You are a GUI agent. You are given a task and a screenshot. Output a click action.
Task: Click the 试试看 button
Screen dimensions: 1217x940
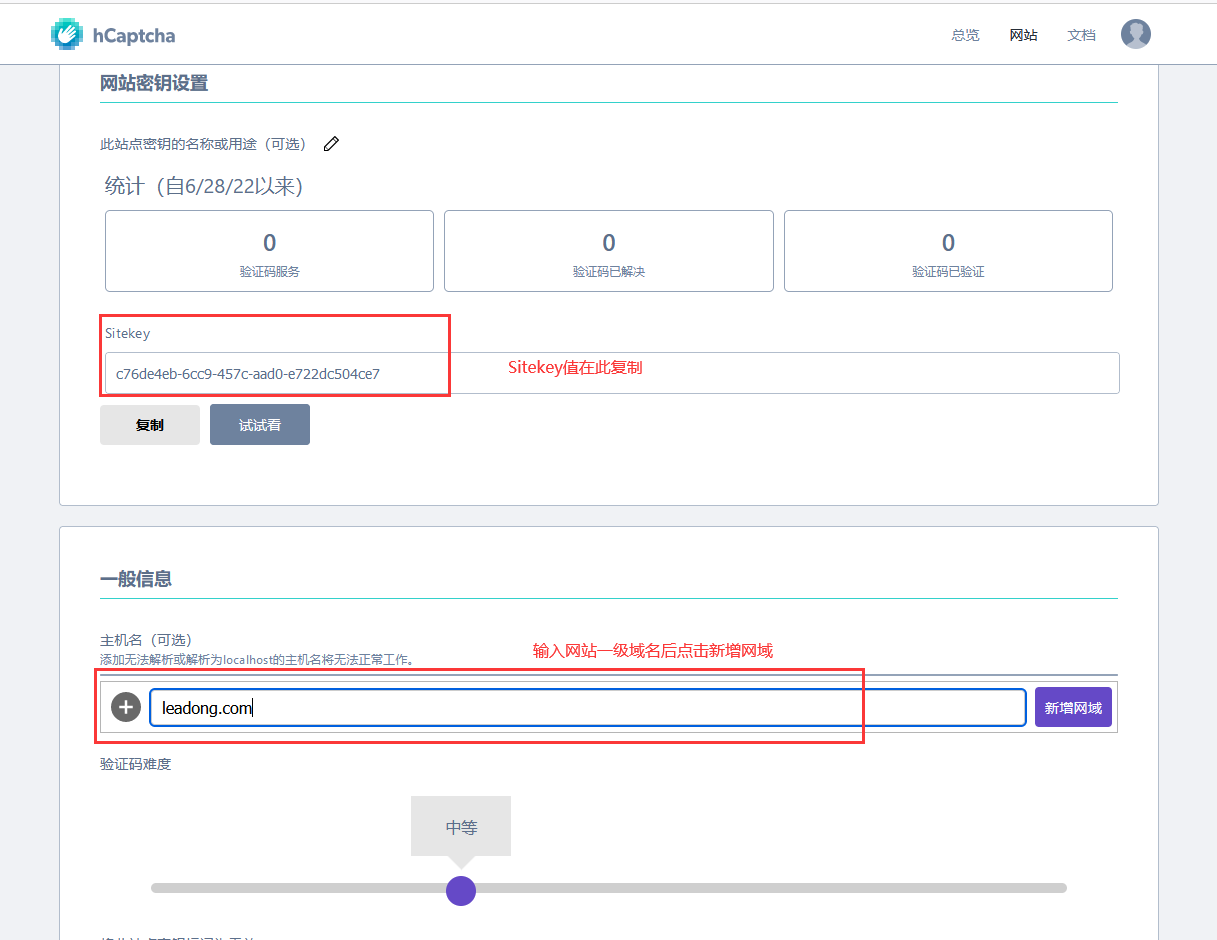[x=259, y=425]
